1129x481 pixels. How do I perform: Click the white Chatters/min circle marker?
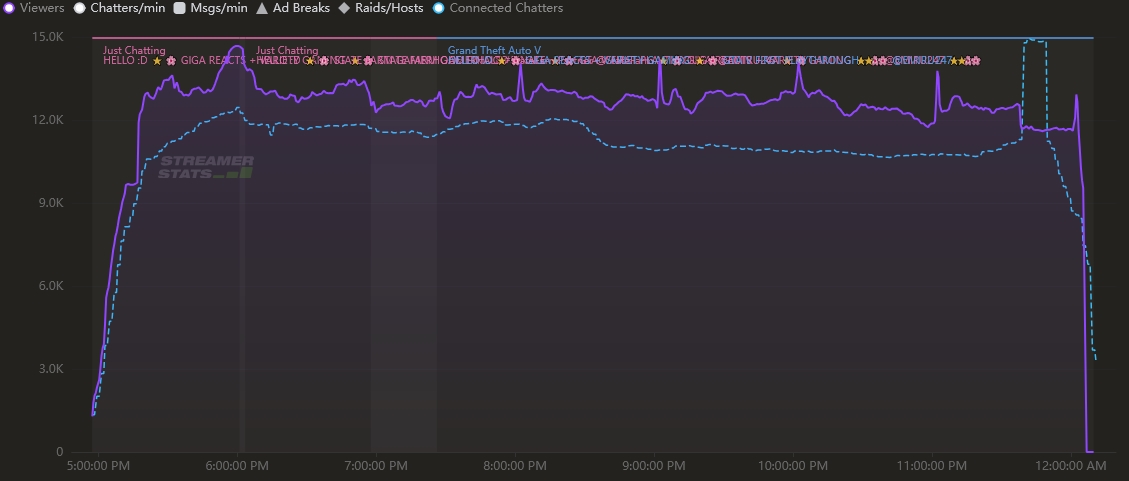pyautogui.click(x=80, y=8)
